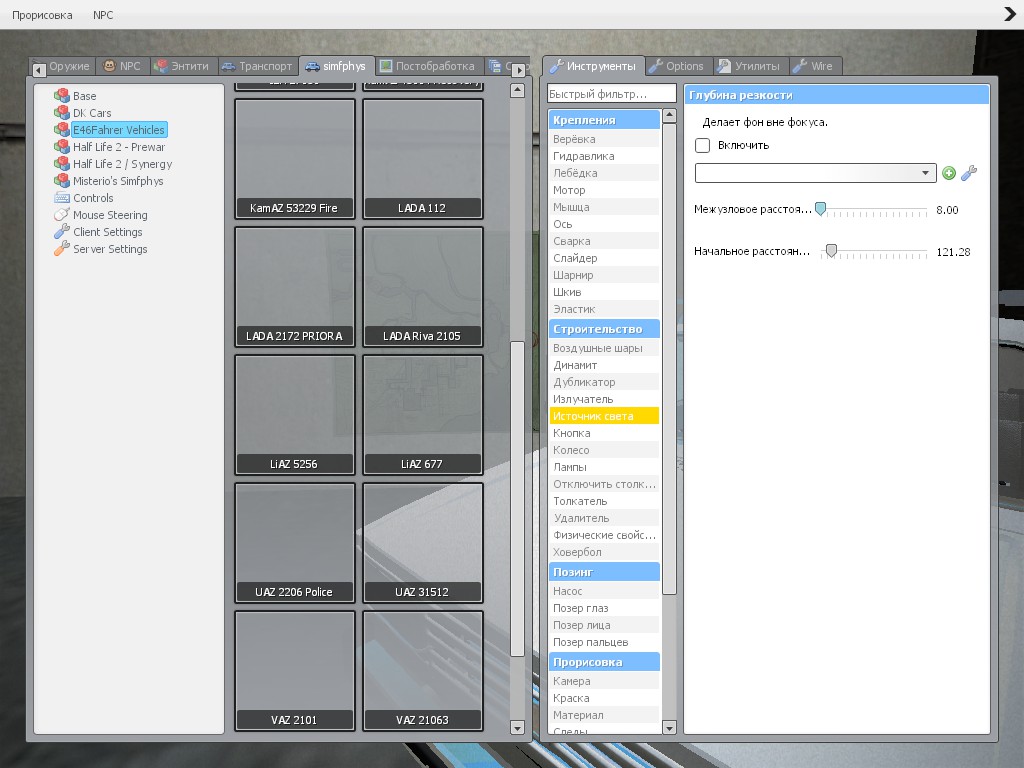Select the Инструменты tab

coord(593,66)
